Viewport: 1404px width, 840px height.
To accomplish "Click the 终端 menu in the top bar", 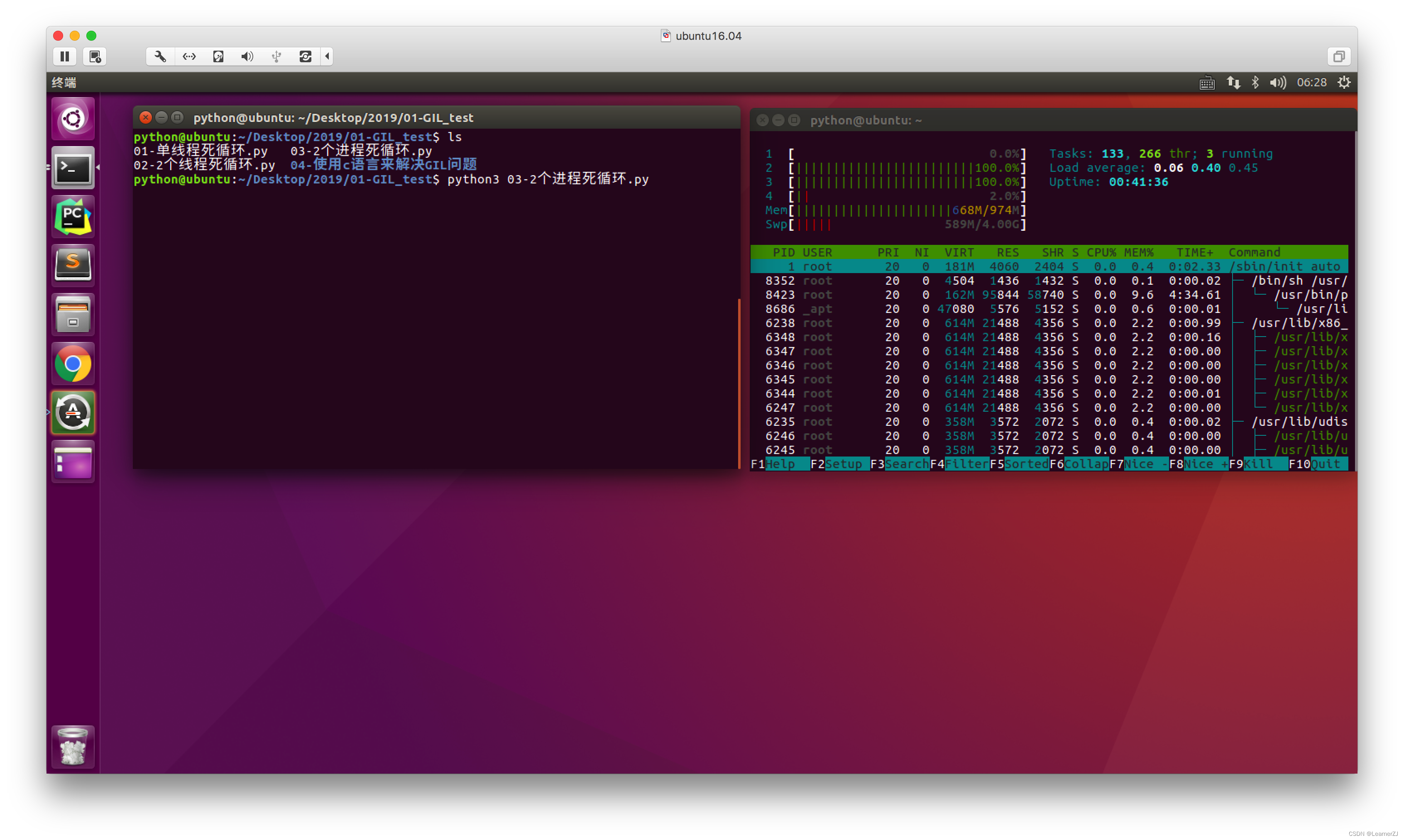I will pyautogui.click(x=64, y=83).
